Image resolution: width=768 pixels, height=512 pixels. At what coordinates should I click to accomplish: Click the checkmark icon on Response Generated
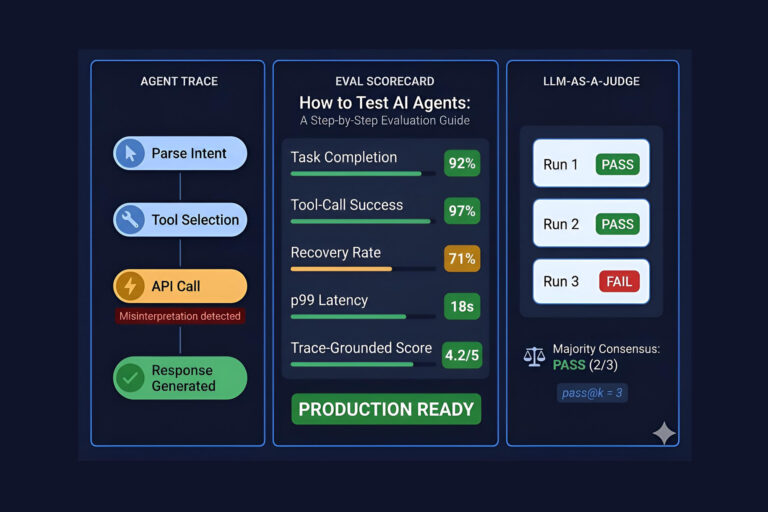click(x=130, y=378)
